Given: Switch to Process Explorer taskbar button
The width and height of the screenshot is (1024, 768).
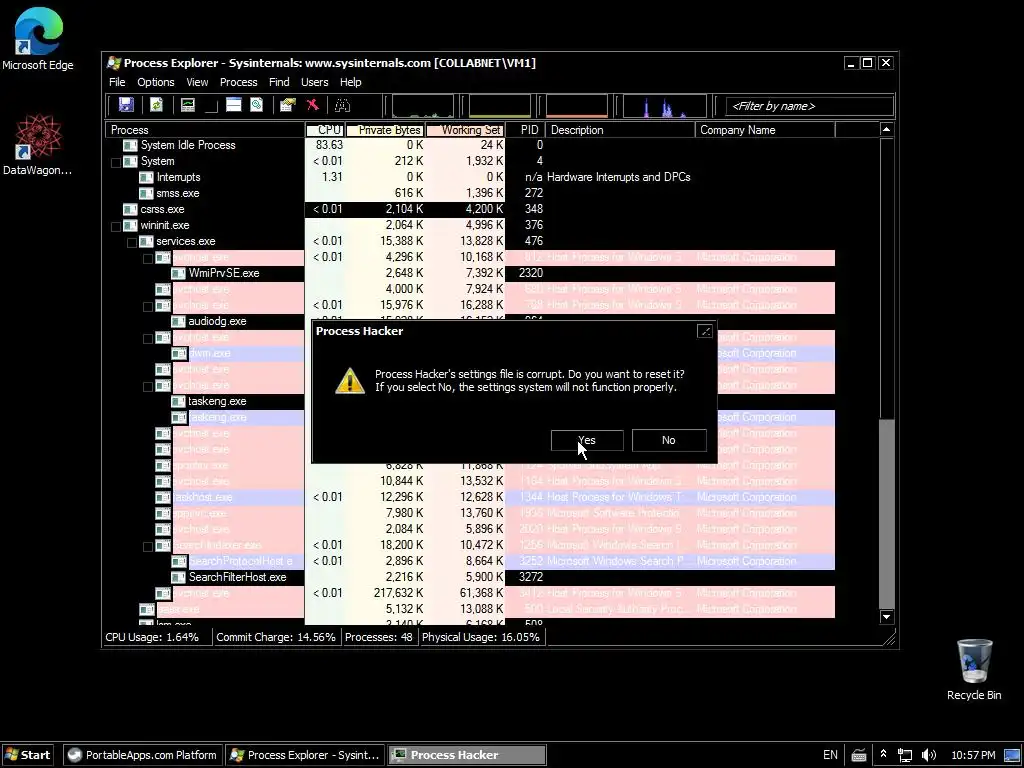Looking at the screenshot, I should tap(305, 755).
